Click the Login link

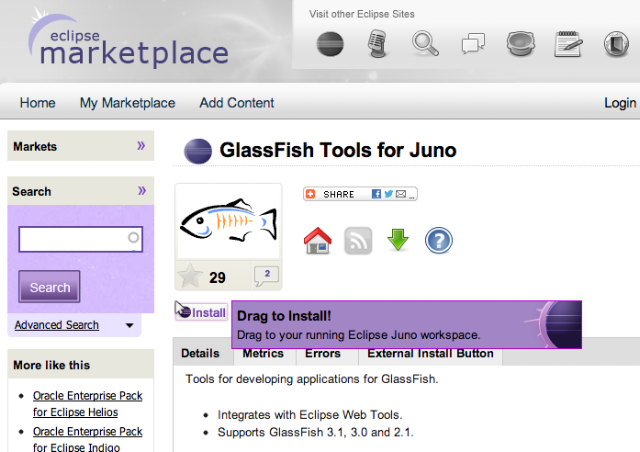pyautogui.click(x=620, y=103)
